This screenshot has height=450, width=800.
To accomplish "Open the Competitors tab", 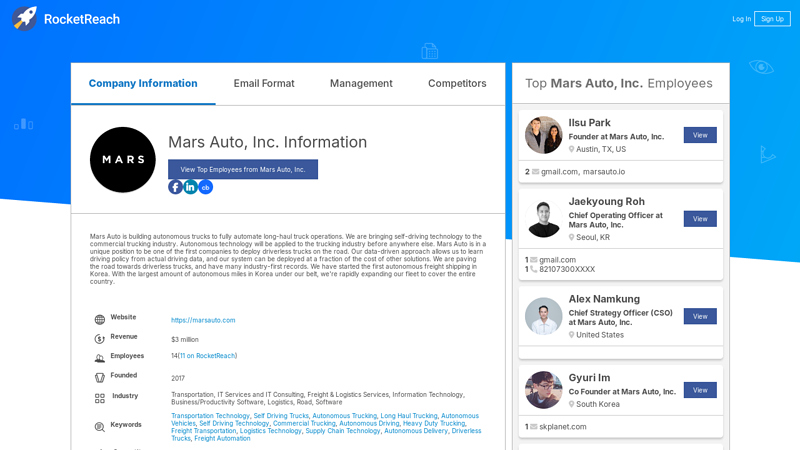I will point(457,83).
